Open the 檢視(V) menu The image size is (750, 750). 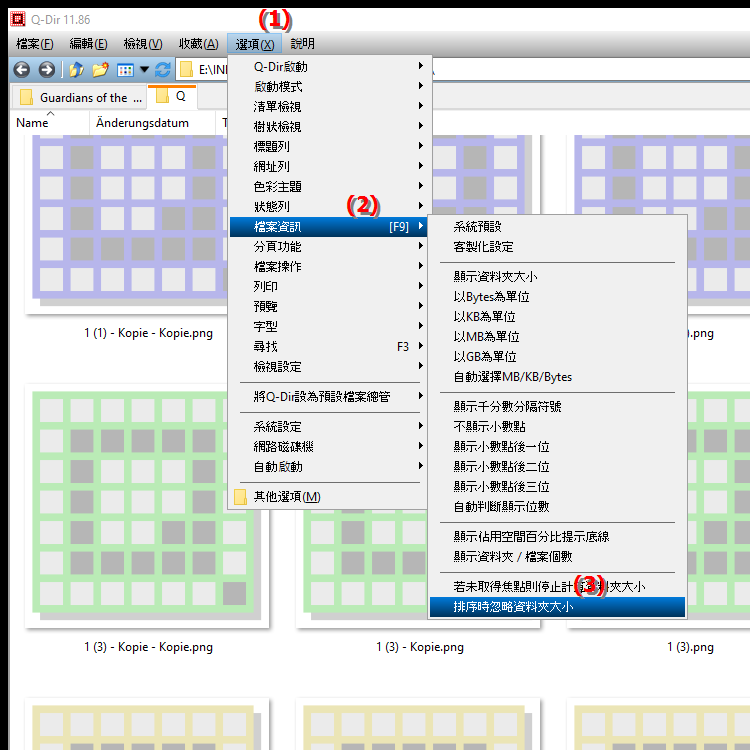pyautogui.click(x=143, y=44)
